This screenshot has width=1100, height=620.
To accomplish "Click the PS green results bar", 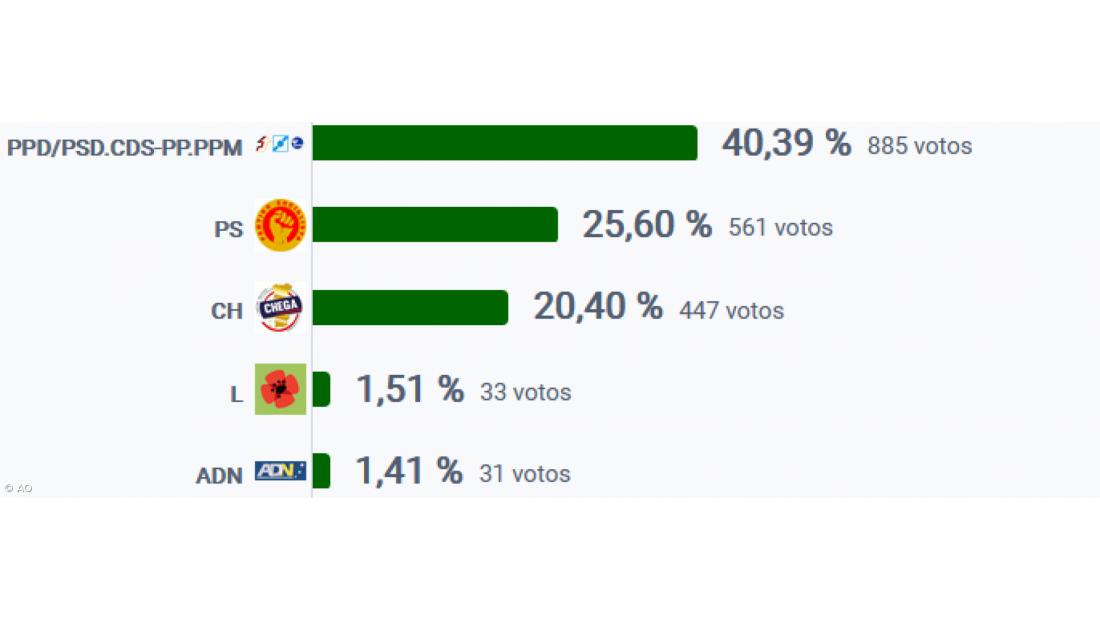I will 435,225.
